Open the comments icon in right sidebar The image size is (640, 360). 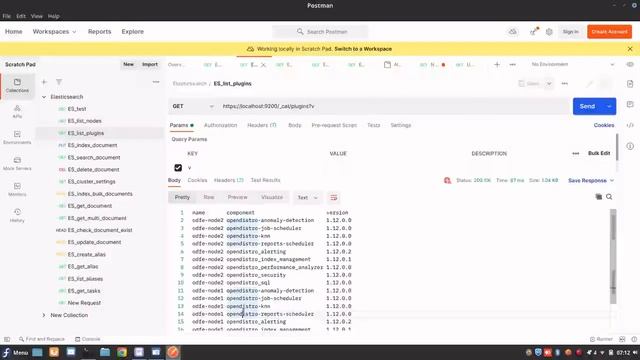pos(630,104)
